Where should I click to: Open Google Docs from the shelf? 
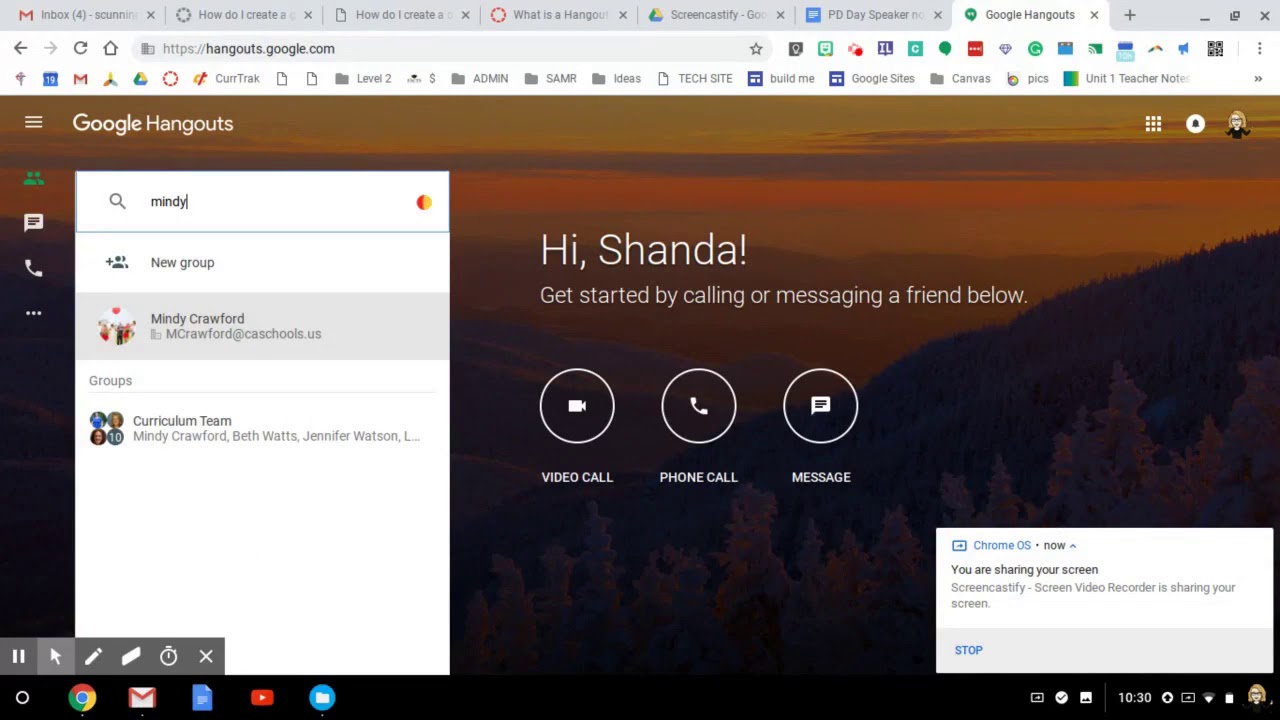[x=202, y=698]
